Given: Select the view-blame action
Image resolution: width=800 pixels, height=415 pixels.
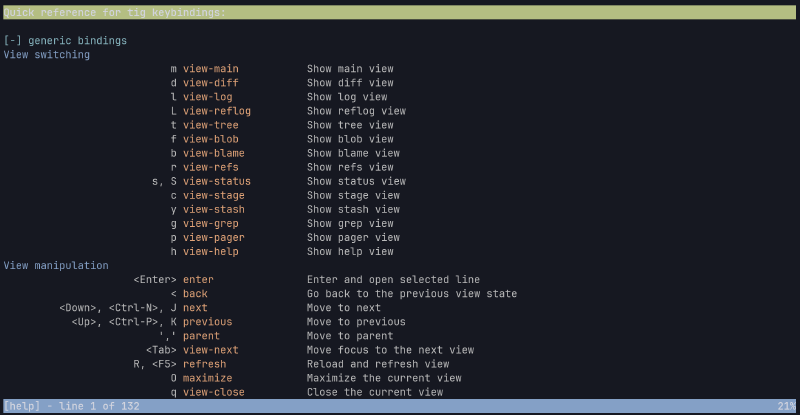Looking at the screenshot, I should tap(213, 153).
